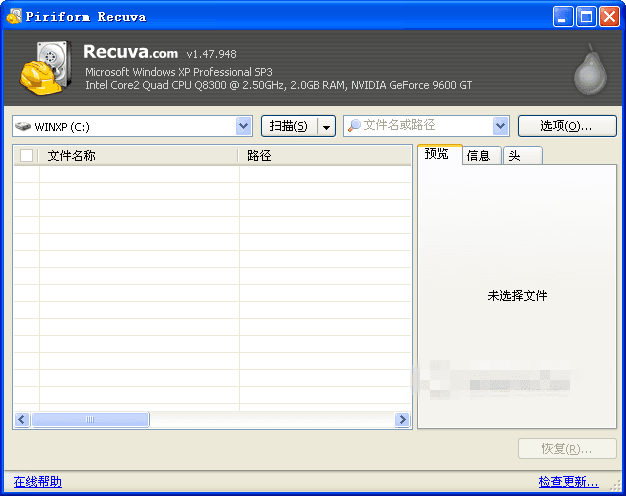626x496 pixels.
Task: Open the 在线帮助 online help link
Action: (38, 482)
